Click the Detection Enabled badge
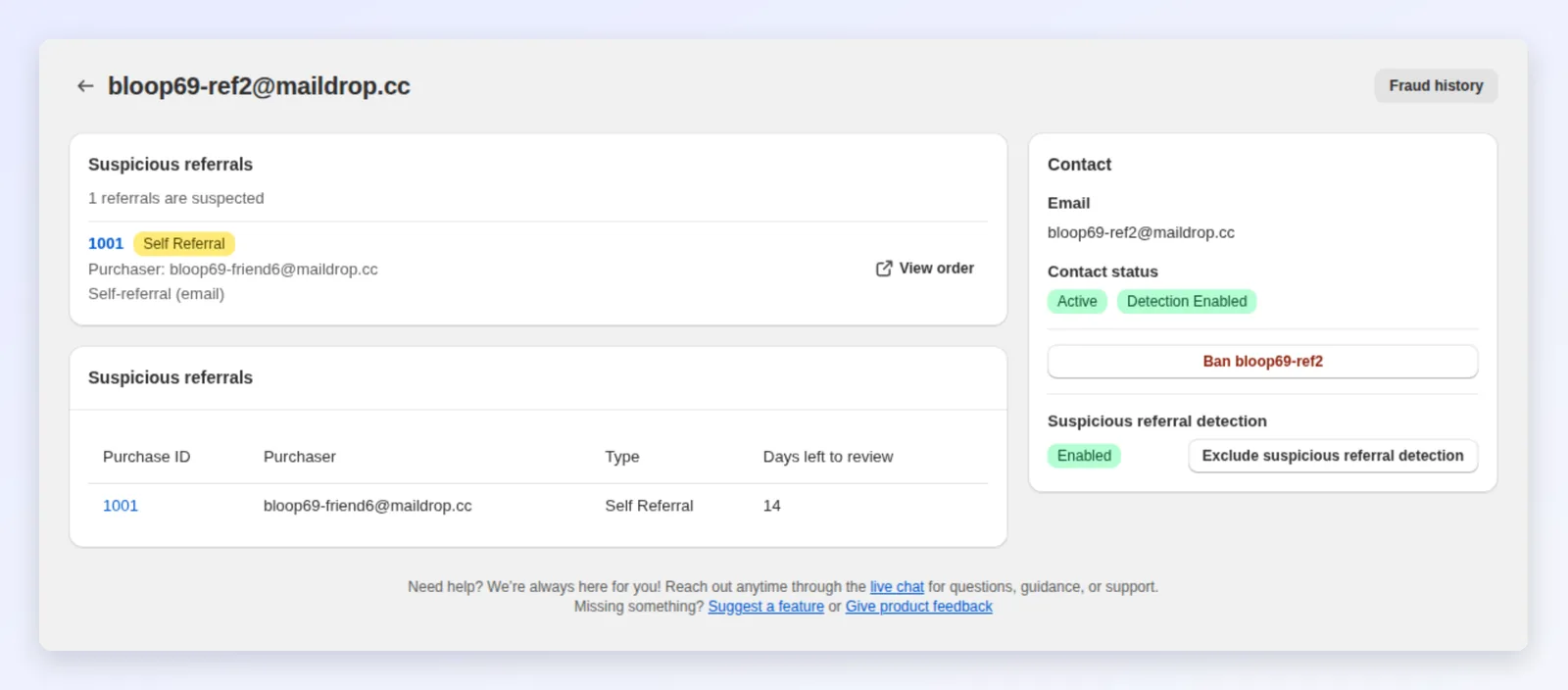Screen dimensions: 1568x690 point(1187,302)
